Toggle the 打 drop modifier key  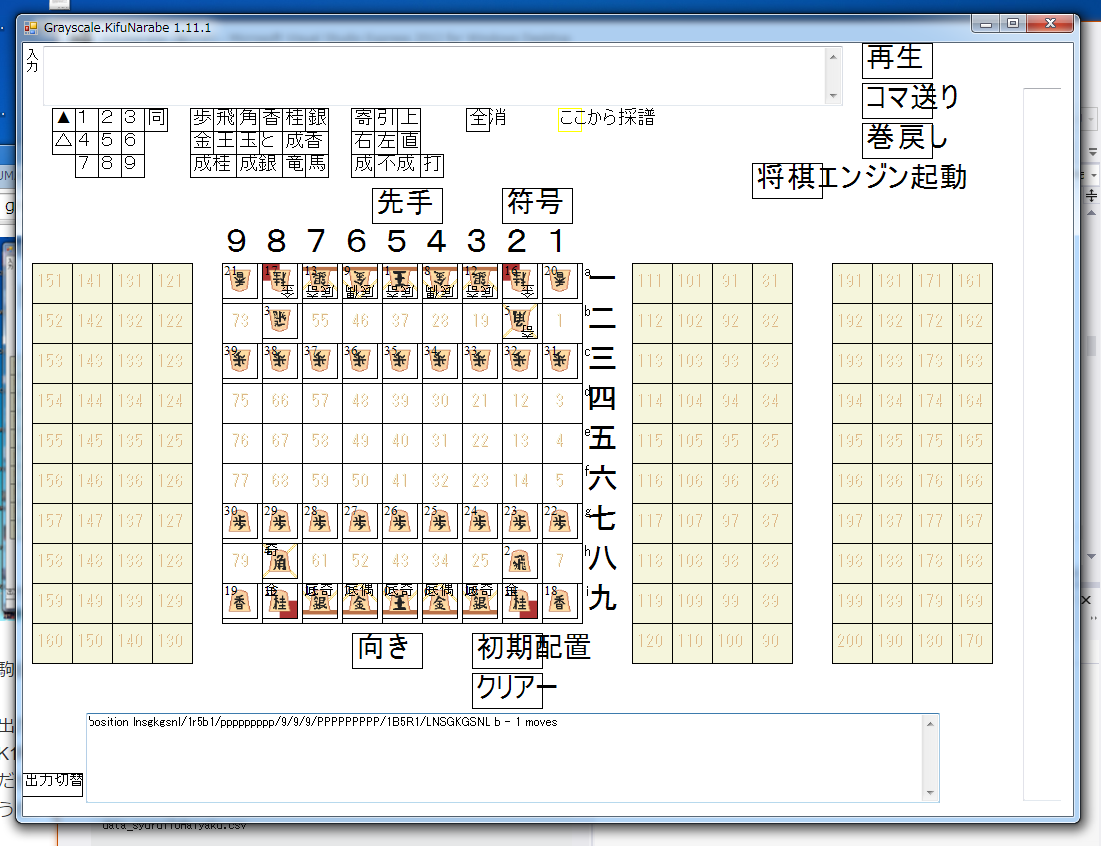(x=432, y=165)
